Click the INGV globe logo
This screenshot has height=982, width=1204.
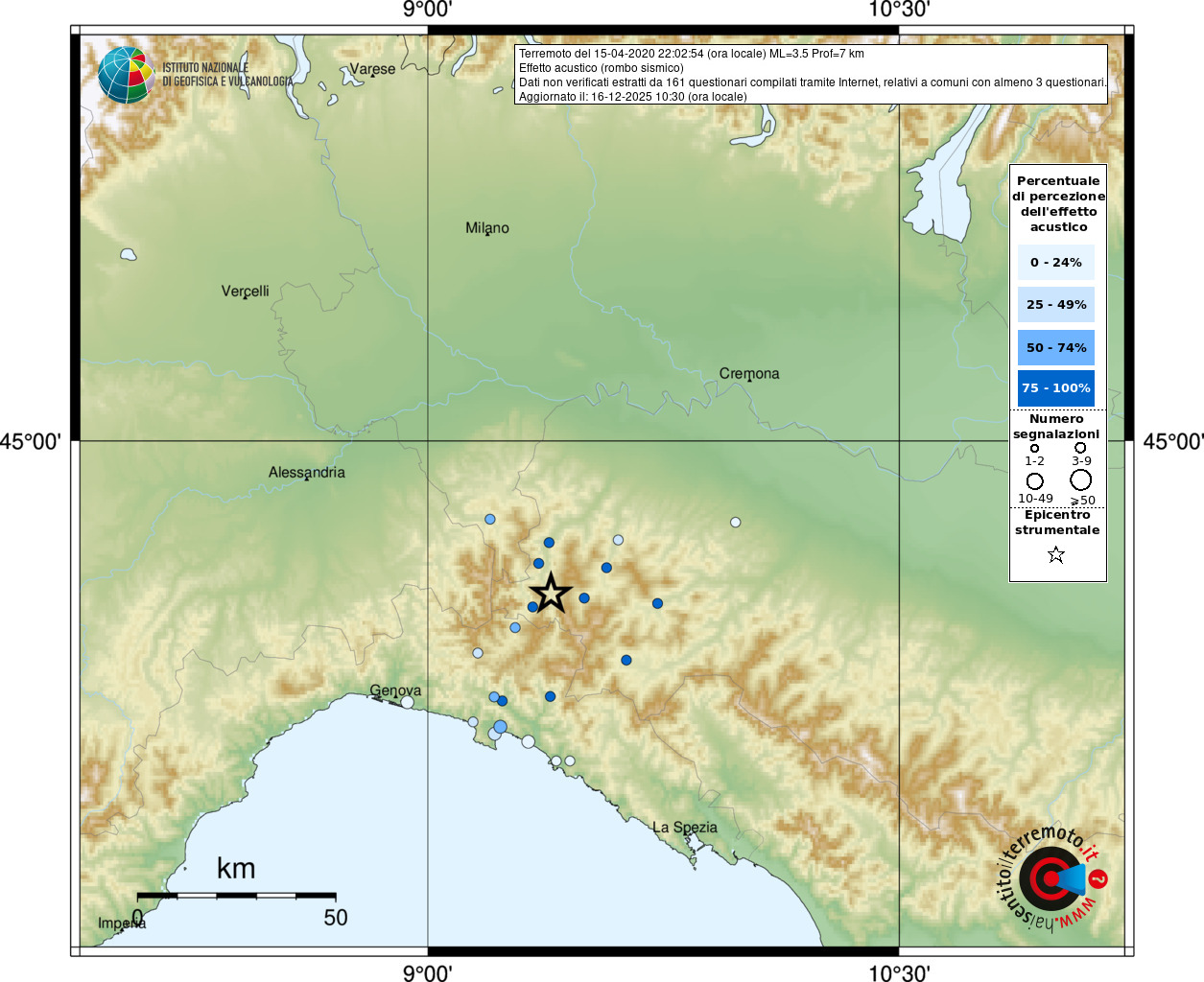click(126, 75)
